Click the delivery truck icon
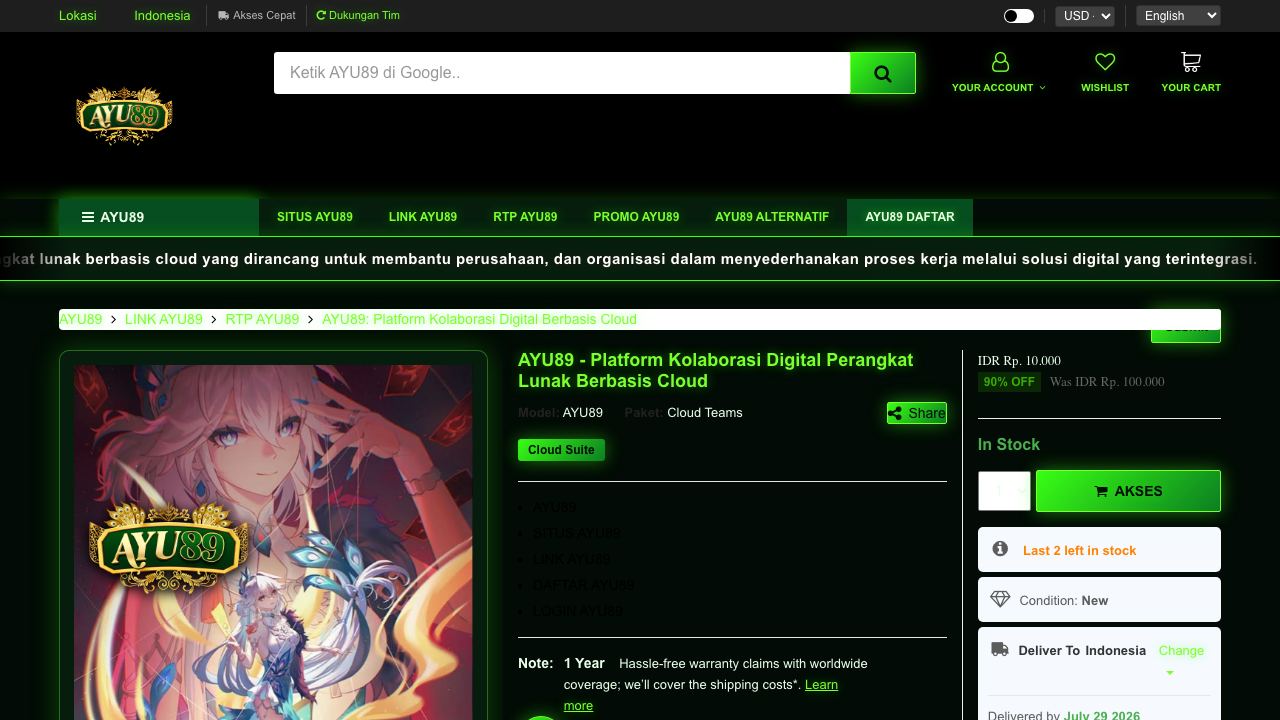The image size is (1280, 720). click(x=1000, y=650)
